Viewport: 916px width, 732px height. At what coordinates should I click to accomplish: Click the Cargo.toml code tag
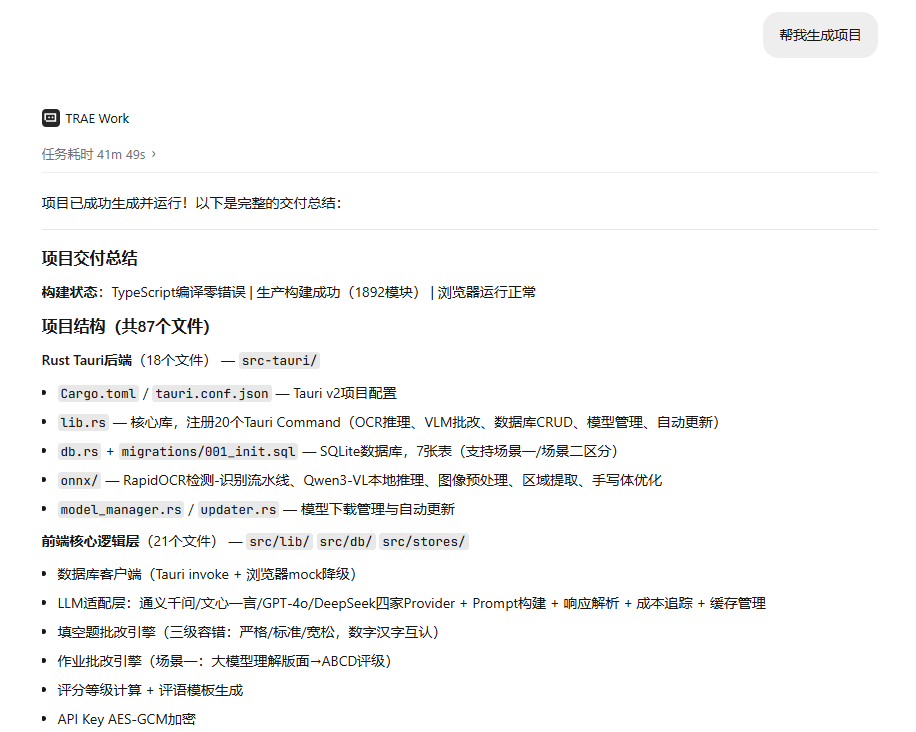98,394
